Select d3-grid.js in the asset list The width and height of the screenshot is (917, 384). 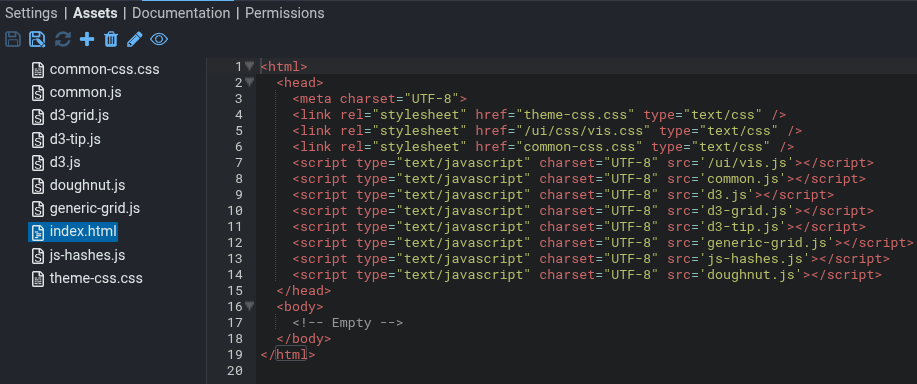coord(80,116)
